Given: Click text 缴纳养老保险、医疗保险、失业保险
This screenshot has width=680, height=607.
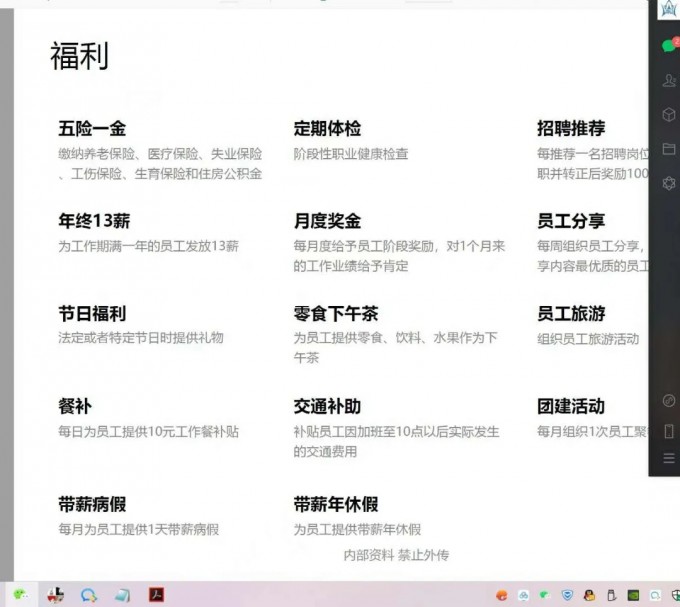Looking at the screenshot, I should pyautogui.click(x=160, y=154).
